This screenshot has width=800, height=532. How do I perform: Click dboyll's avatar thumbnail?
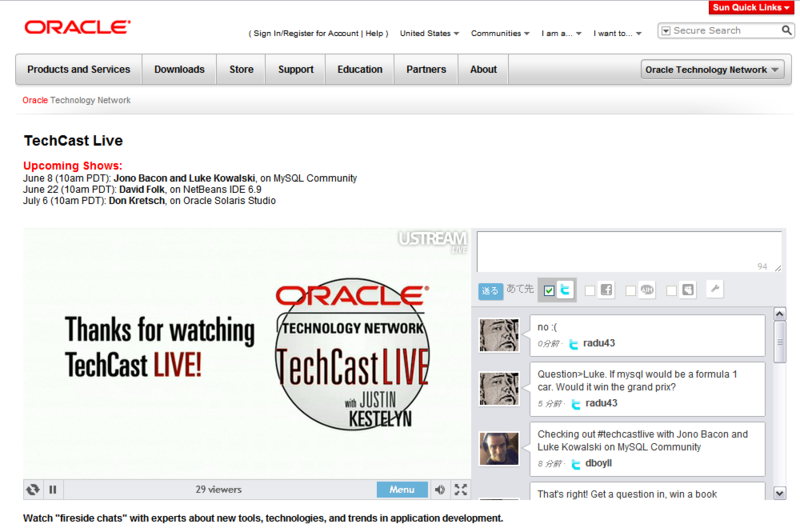pos(499,448)
